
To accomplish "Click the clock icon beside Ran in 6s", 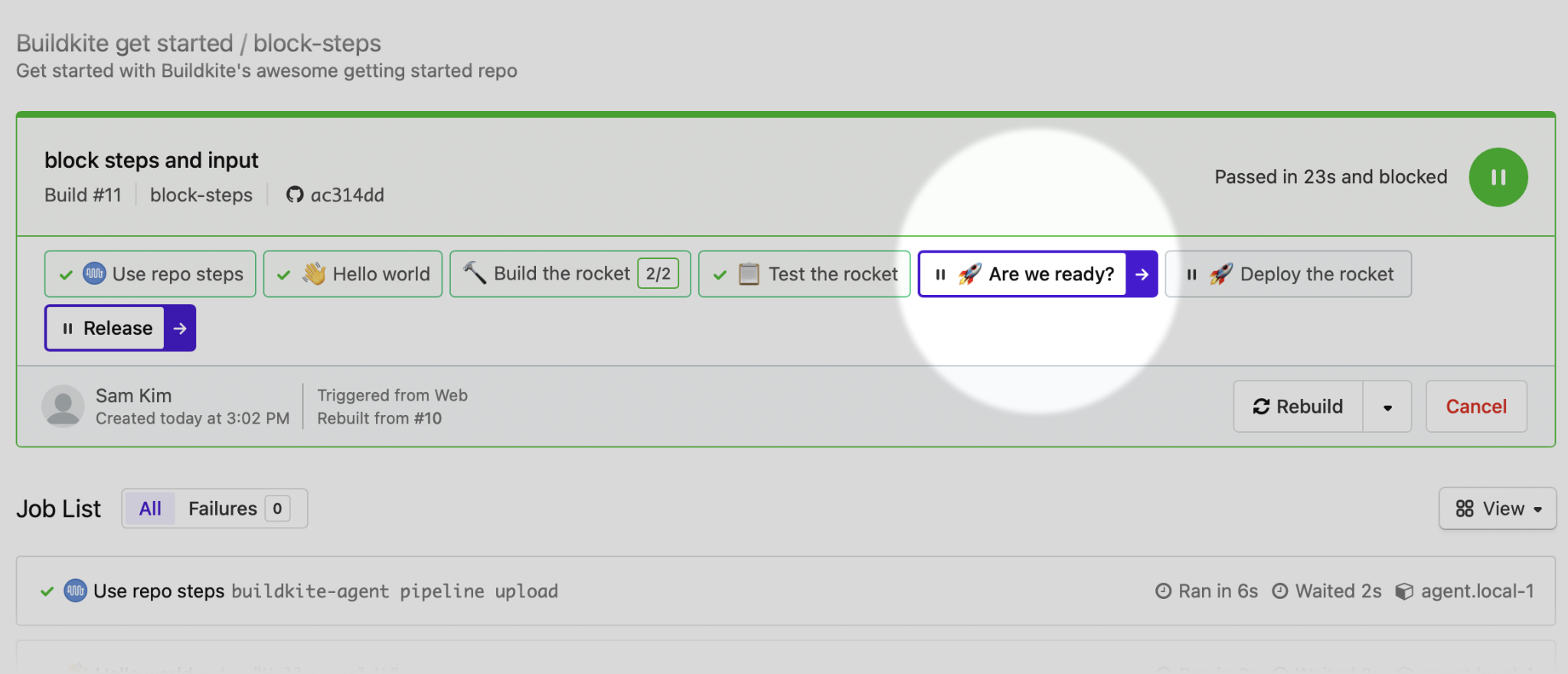I will click(x=1163, y=591).
